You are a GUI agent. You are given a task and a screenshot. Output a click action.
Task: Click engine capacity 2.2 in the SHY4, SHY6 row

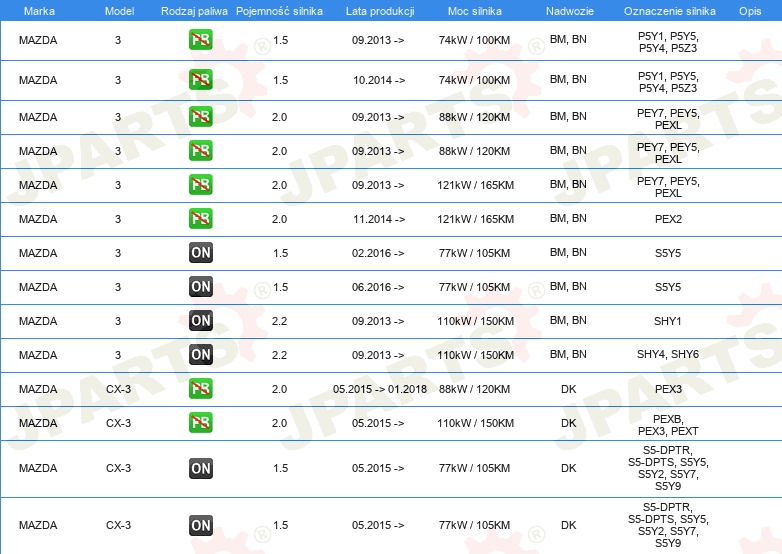(279, 355)
